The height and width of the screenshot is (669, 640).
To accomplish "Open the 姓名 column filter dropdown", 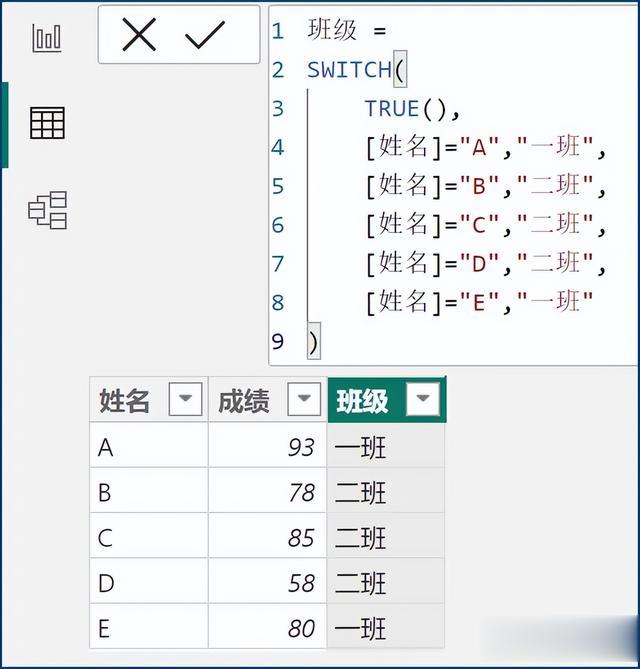I will (x=185, y=399).
